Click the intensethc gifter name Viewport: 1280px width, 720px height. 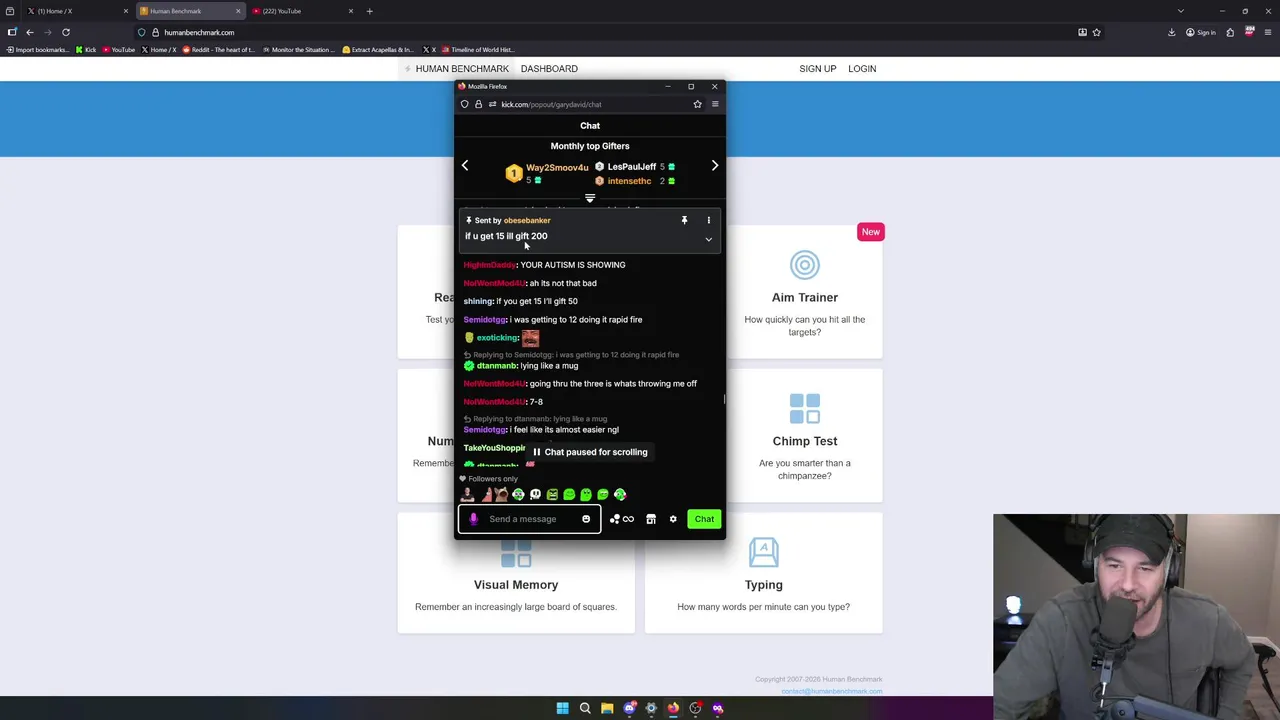pos(629,181)
